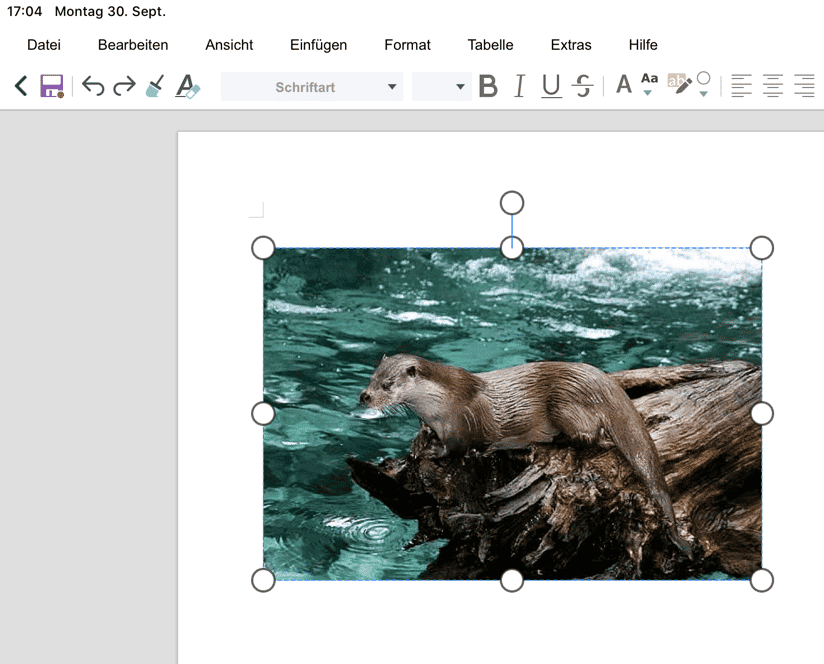Center align the text
This screenshot has width=824, height=664.
[x=773, y=86]
